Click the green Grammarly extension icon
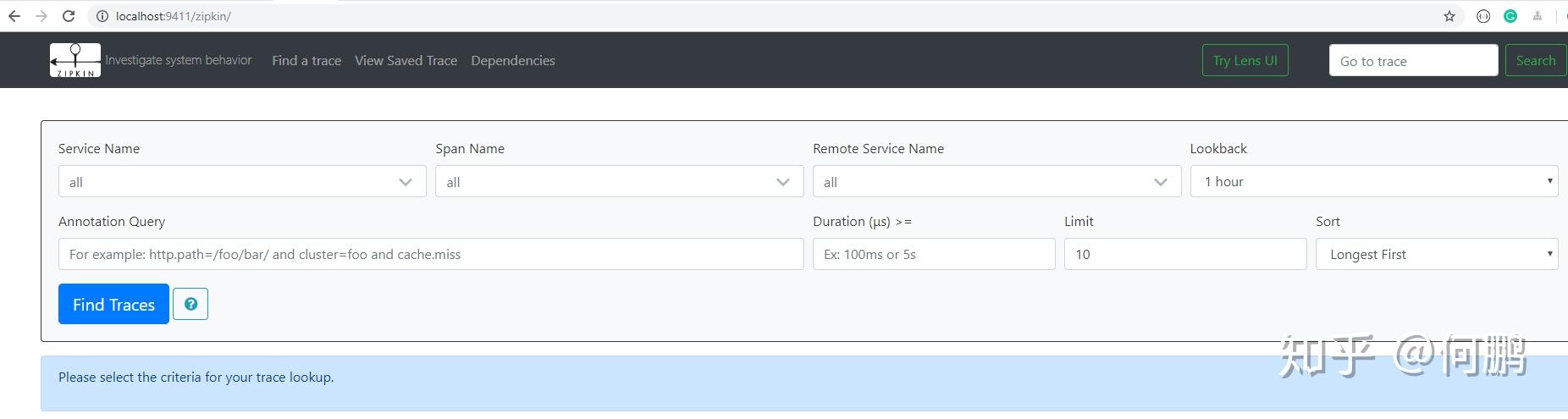This screenshot has width=1568, height=419. [1510, 16]
